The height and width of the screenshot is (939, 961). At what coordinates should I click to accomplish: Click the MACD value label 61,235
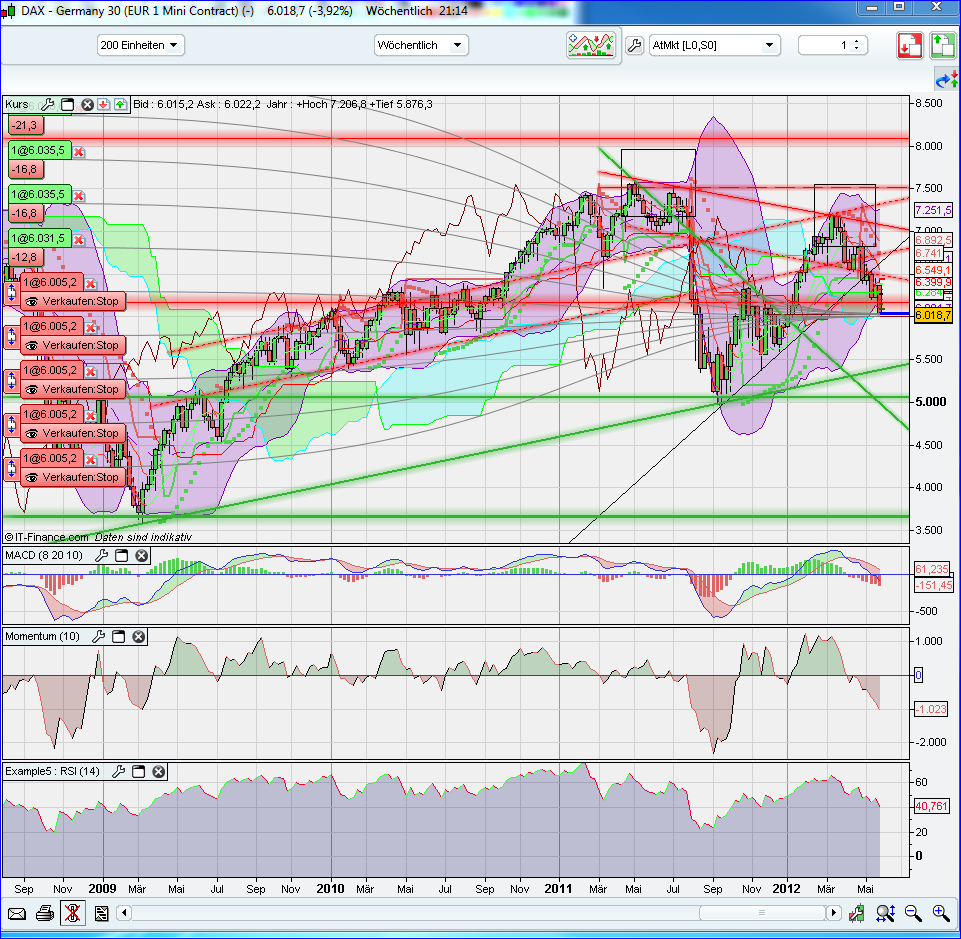[933, 569]
